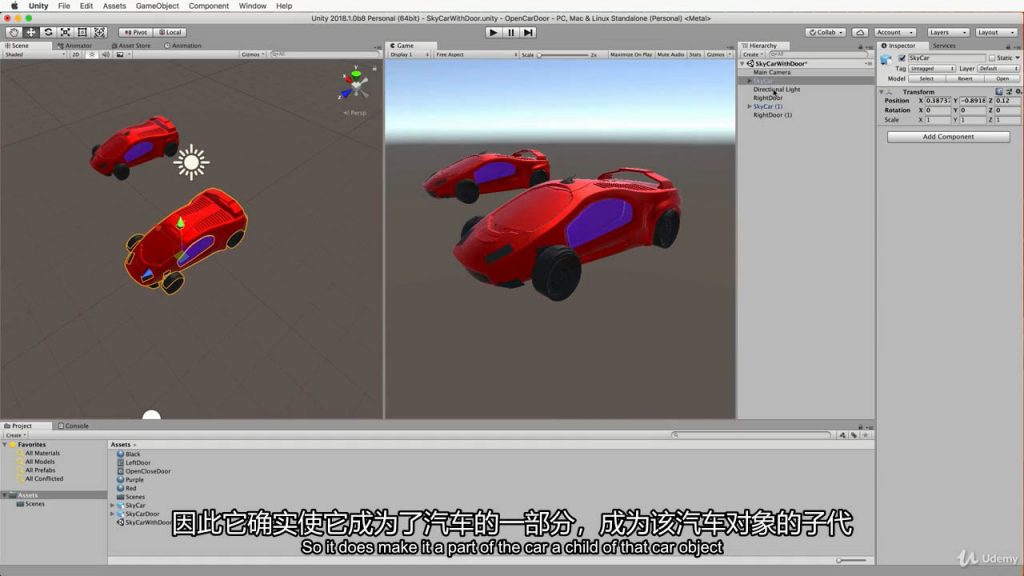Toggle the Stats overlay
The height and width of the screenshot is (576, 1024).
click(695, 55)
